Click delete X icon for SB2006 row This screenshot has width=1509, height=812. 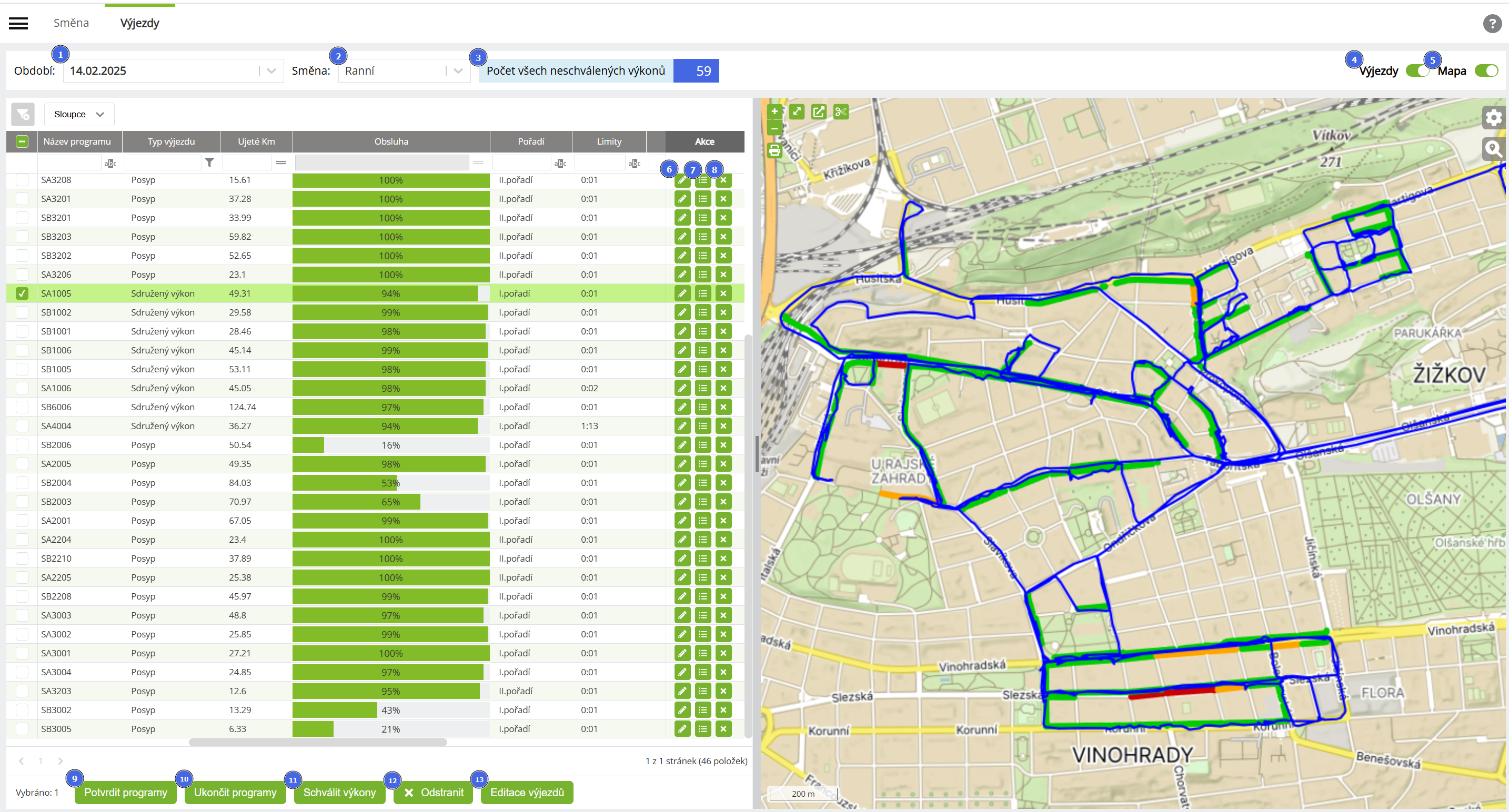(723, 445)
